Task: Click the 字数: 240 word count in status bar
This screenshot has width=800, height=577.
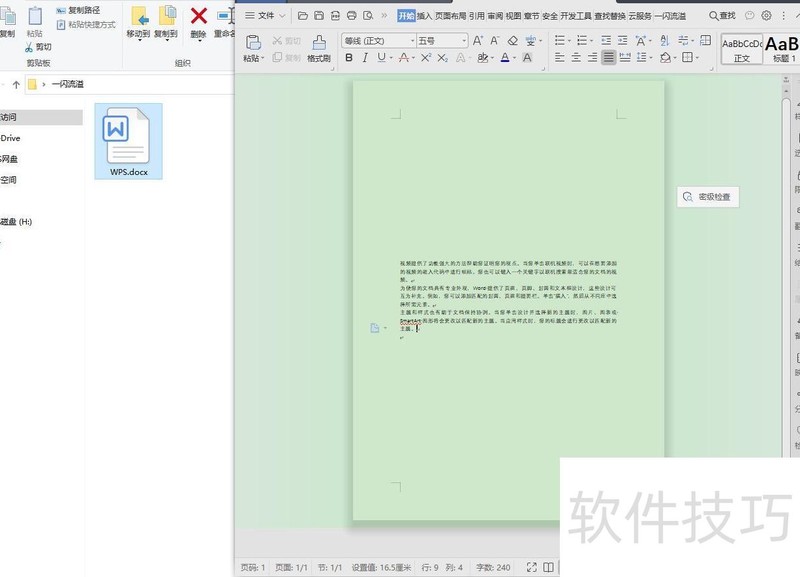Action: [493, 567]
